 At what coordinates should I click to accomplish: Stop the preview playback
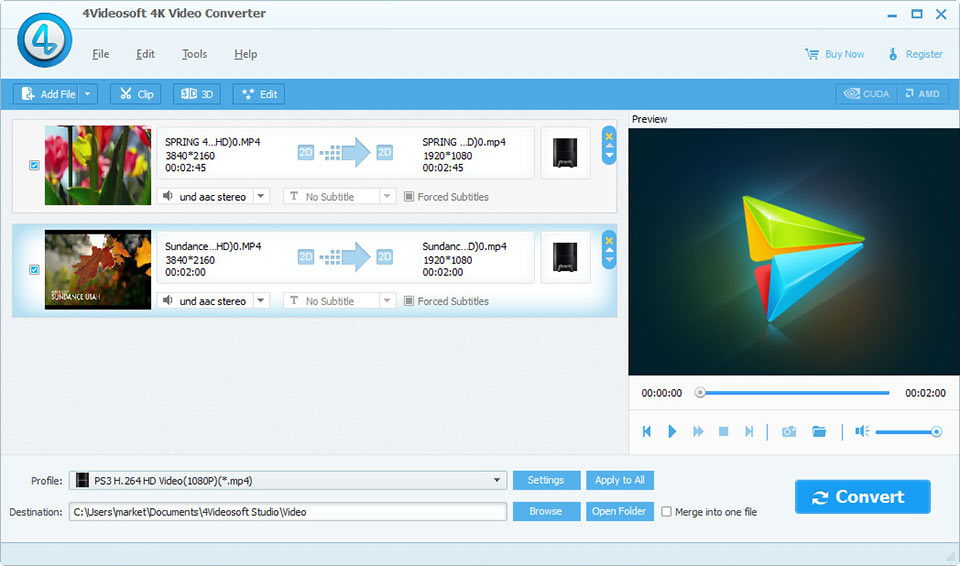tap(724, 431)
